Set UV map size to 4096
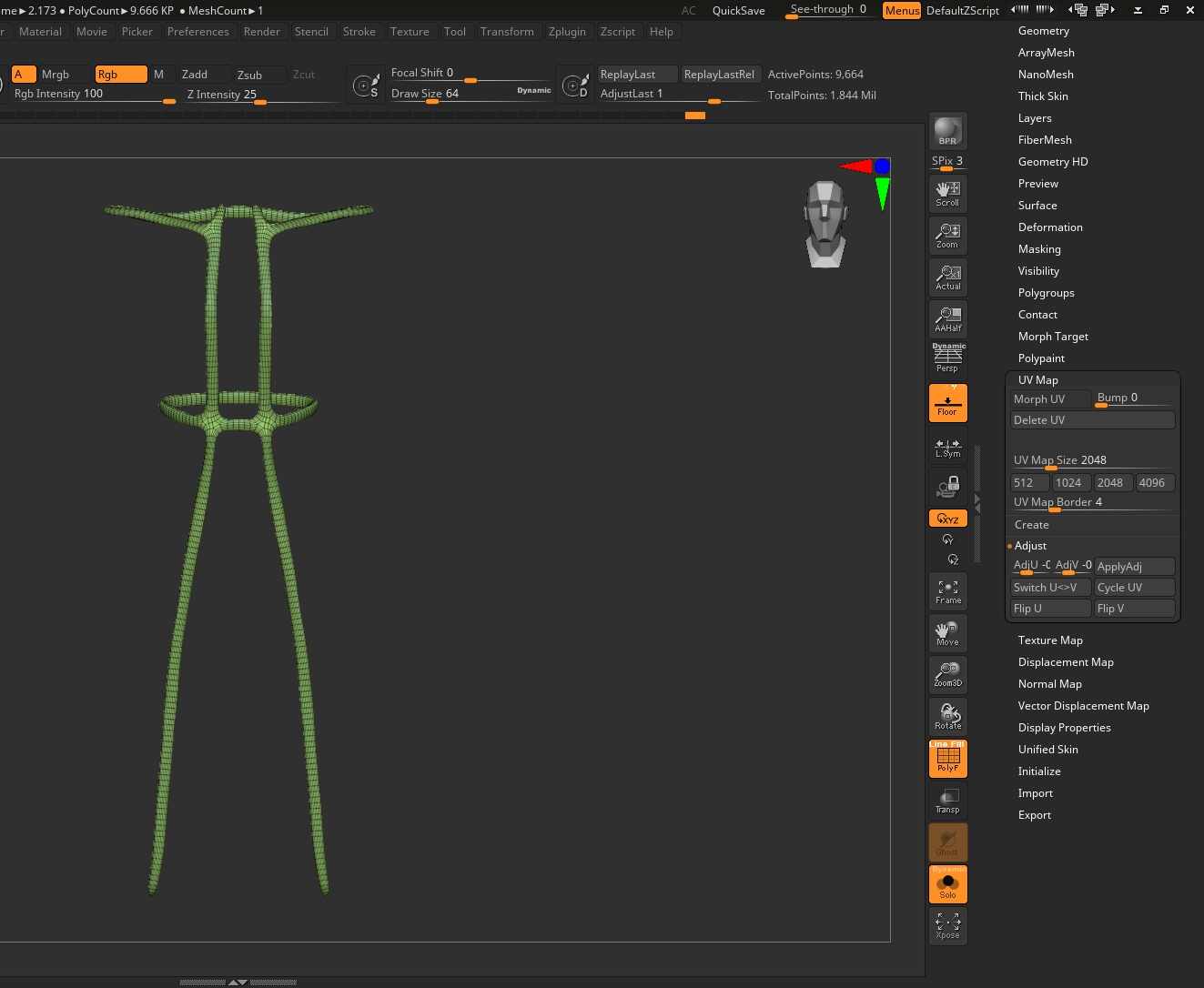This screenshot has height=988, width=1204. click(1155, 483)
